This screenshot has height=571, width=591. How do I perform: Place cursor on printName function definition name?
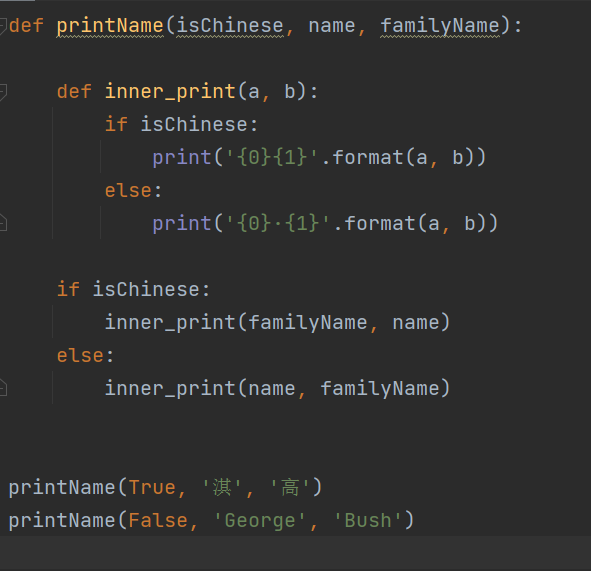point(110,26)
